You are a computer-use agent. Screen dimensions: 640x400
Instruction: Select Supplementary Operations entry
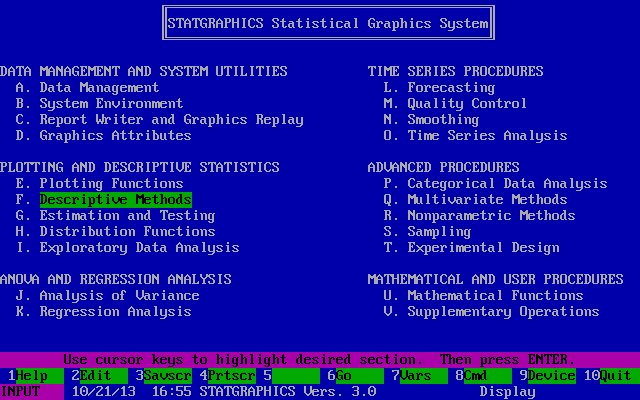(x=503, y=312)
